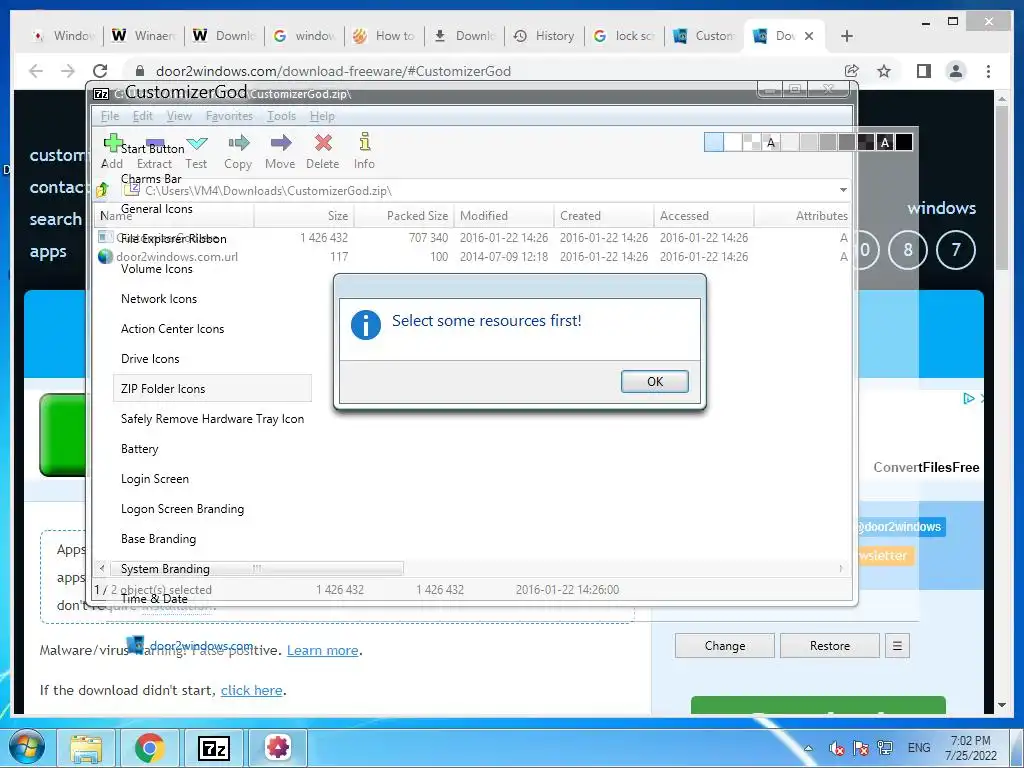Open File Explorer from the taskbar
1024x768 pixels.
[86, 748]
